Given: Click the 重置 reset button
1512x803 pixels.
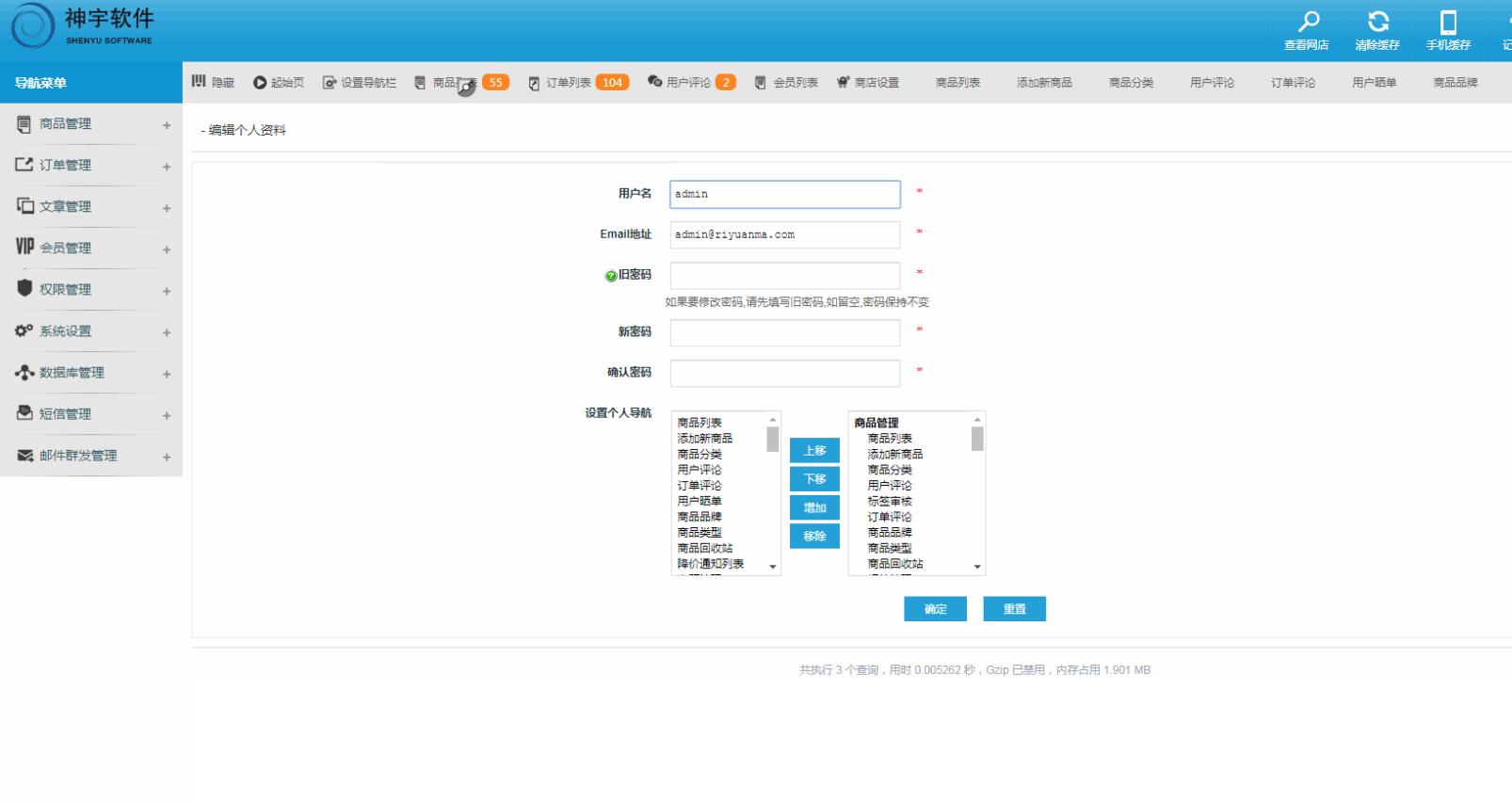Looking at the screenshot, I should 1014,609.
